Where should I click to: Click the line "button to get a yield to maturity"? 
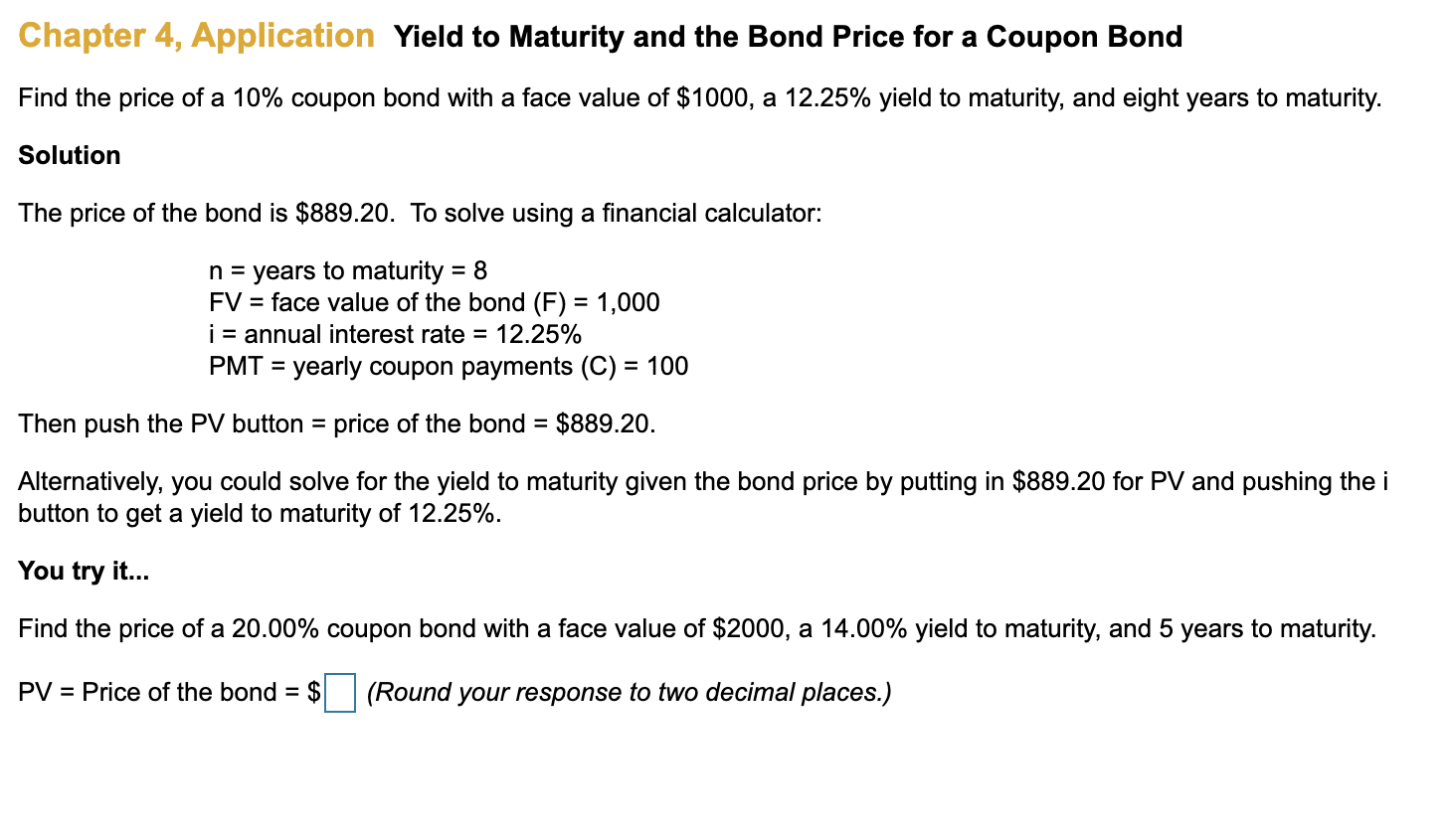pyautogui.click(x=260, y=513)
